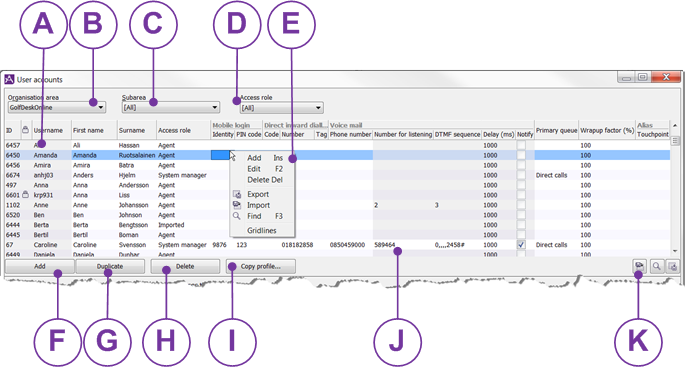Open the Access role filter dropdown
686x367 pixels.
(318, 108)
